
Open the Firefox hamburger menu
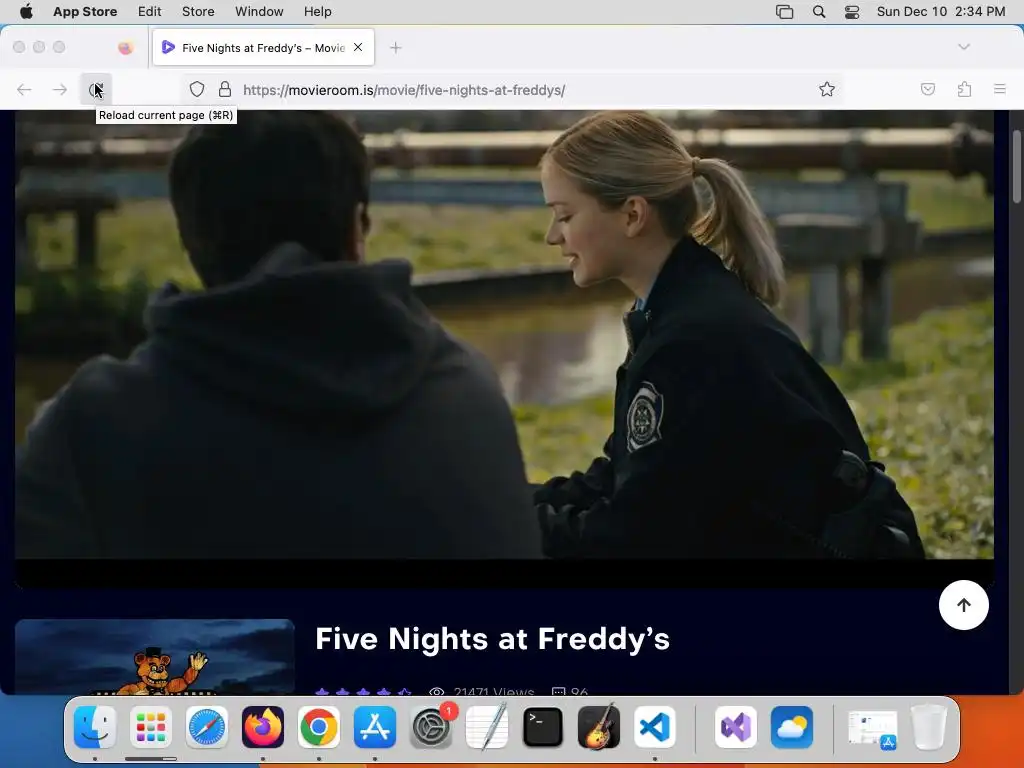point(999,89)
